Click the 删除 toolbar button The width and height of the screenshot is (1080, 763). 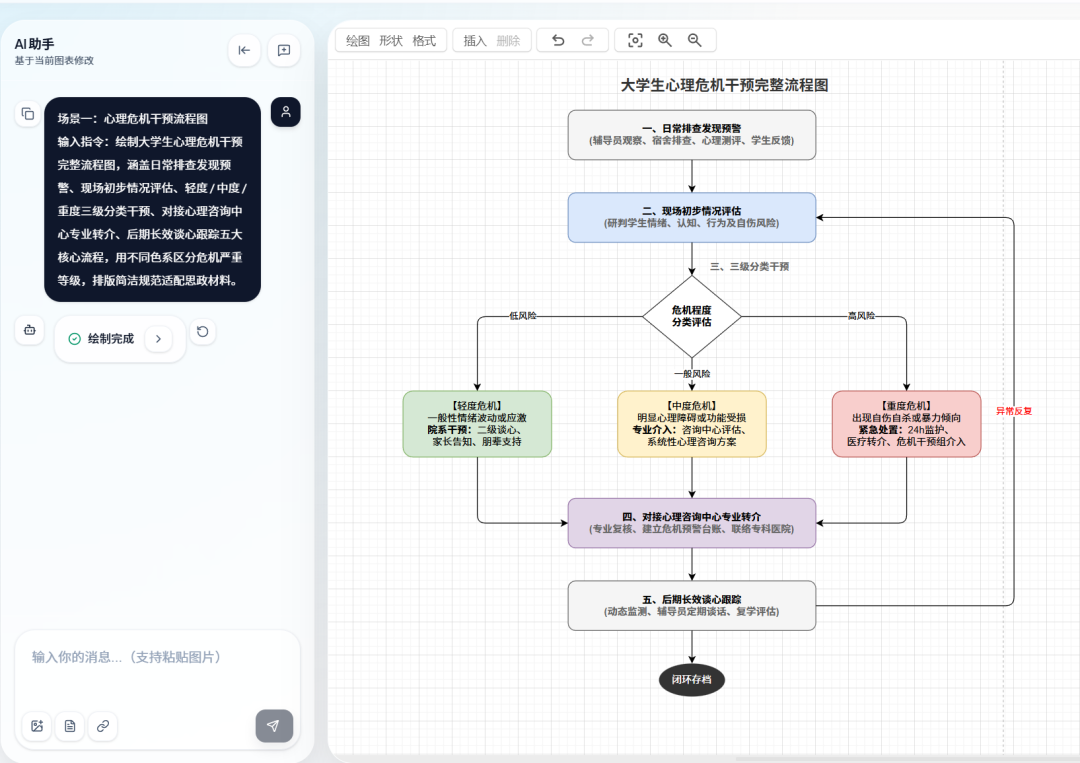(508, 41)
